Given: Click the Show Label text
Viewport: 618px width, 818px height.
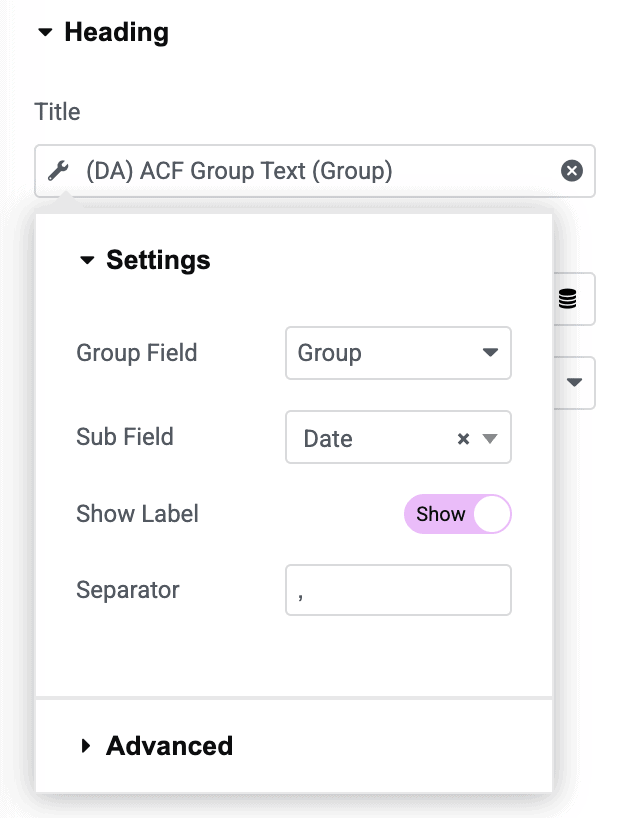Looking at the screenshot, I should pos(137,514).
